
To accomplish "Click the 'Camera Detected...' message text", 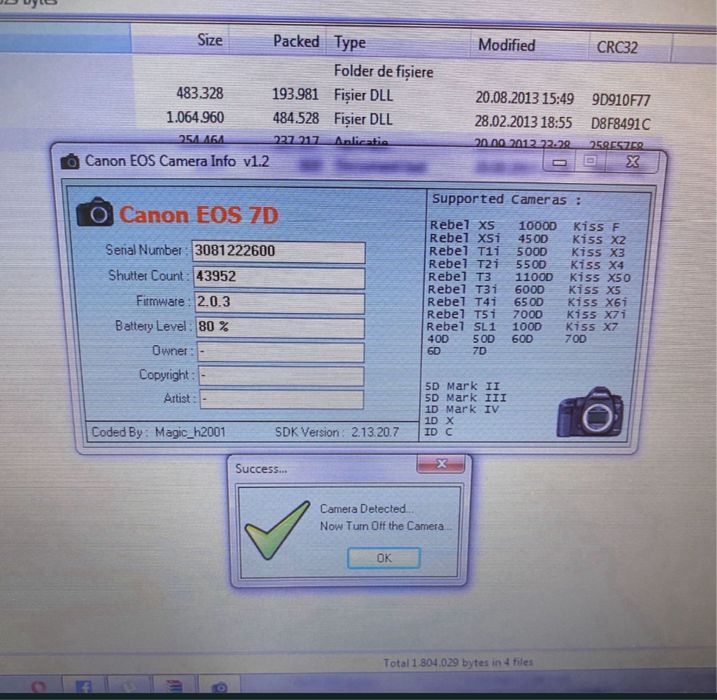I will [x=367, y=508].
